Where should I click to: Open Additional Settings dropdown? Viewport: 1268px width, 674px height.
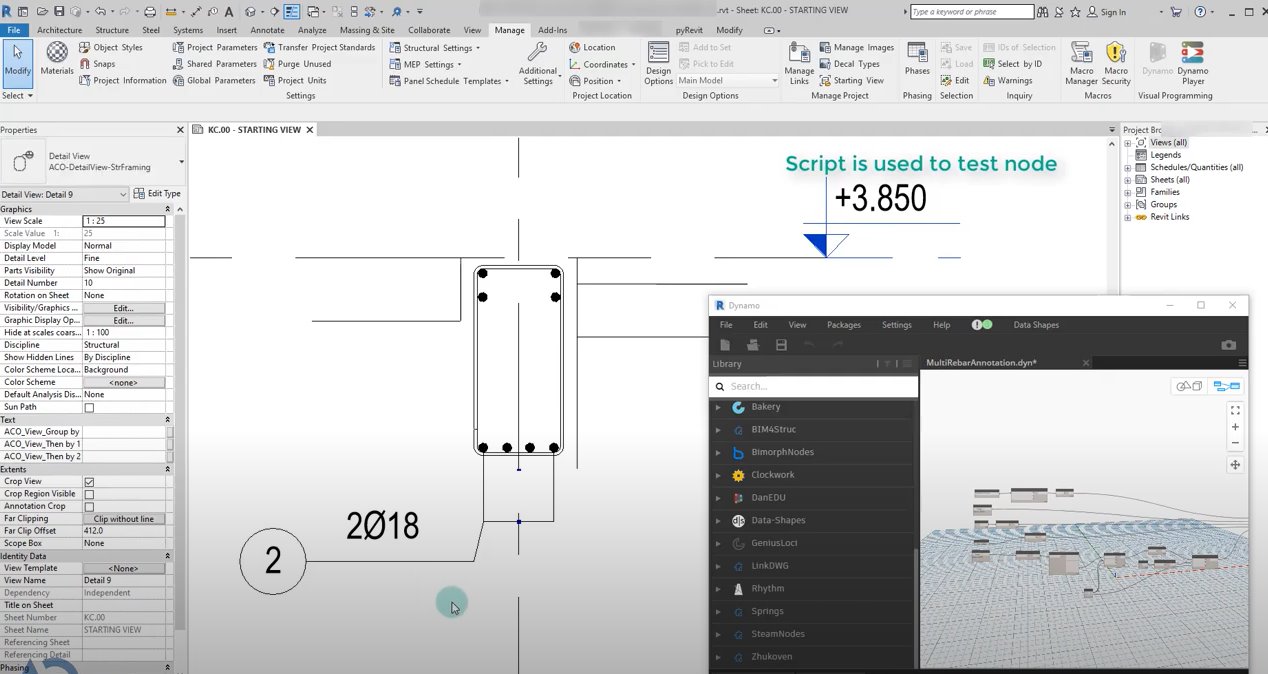[x=538, y=63]
